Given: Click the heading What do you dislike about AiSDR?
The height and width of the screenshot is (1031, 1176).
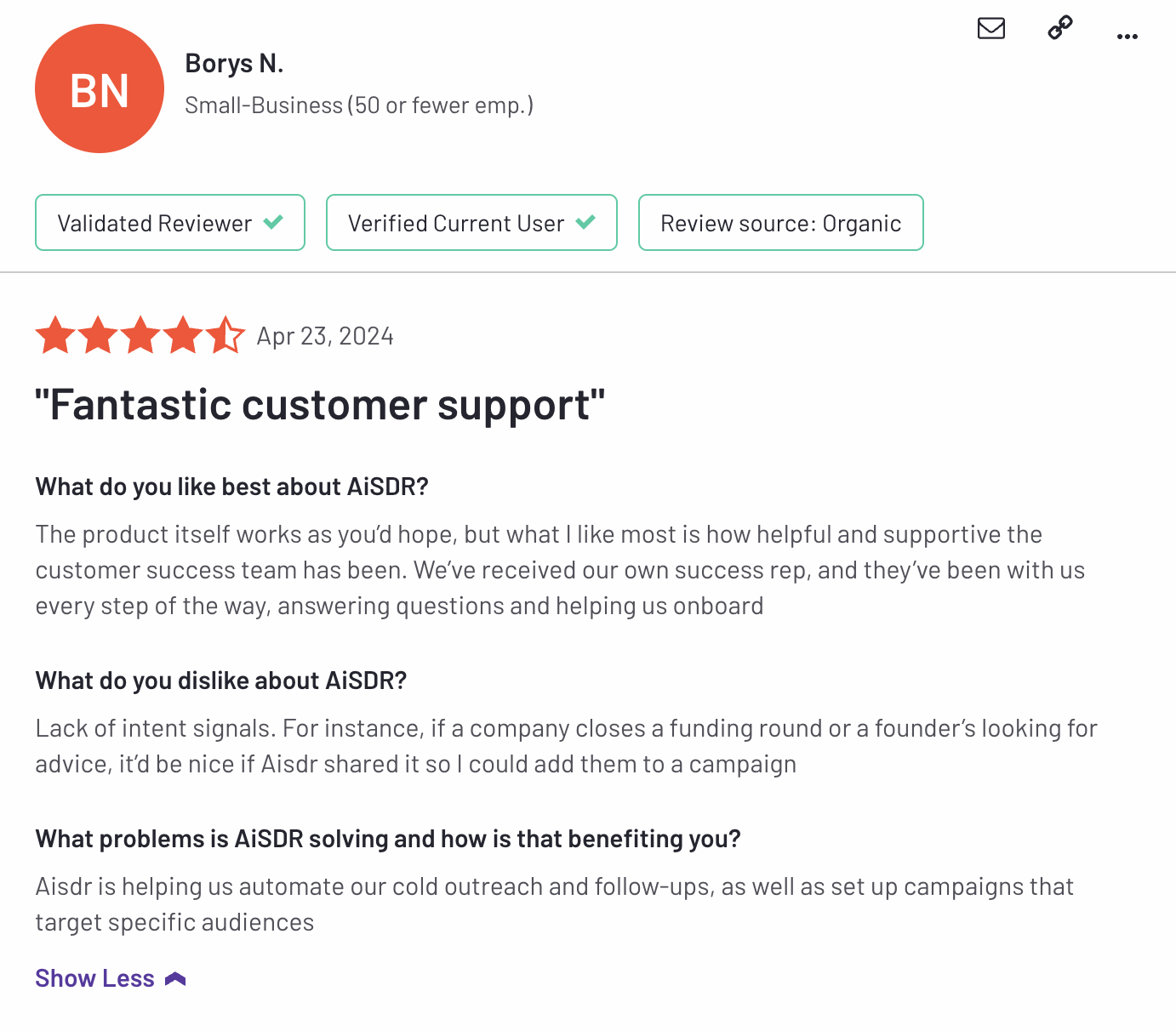Looking at the screenshot, I should pyautogui.click(x=221, y=680).
